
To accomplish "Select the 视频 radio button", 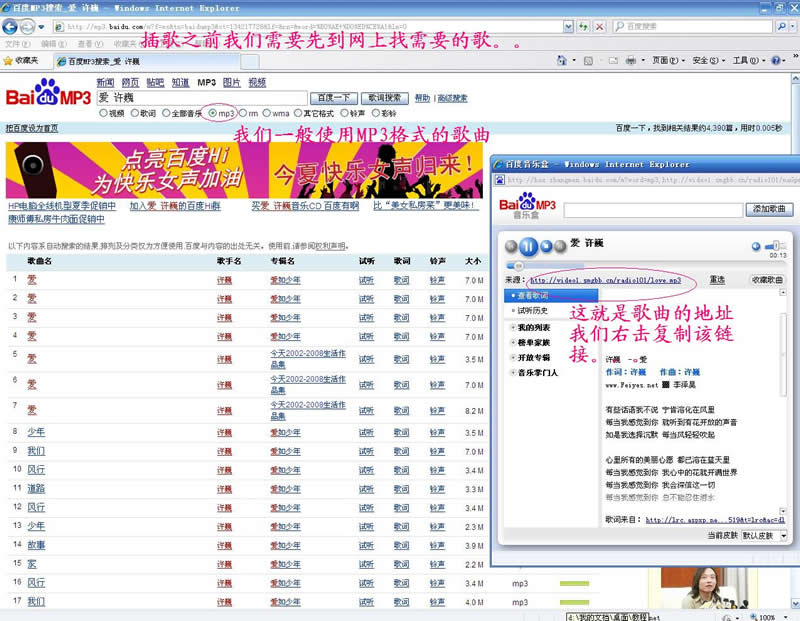I will (103, 113).
